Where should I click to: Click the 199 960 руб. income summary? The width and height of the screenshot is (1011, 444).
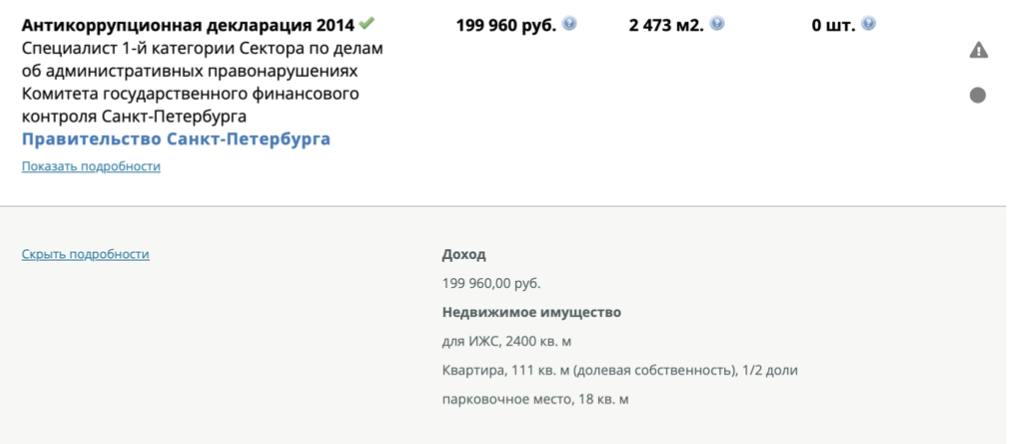click(506, 25)
